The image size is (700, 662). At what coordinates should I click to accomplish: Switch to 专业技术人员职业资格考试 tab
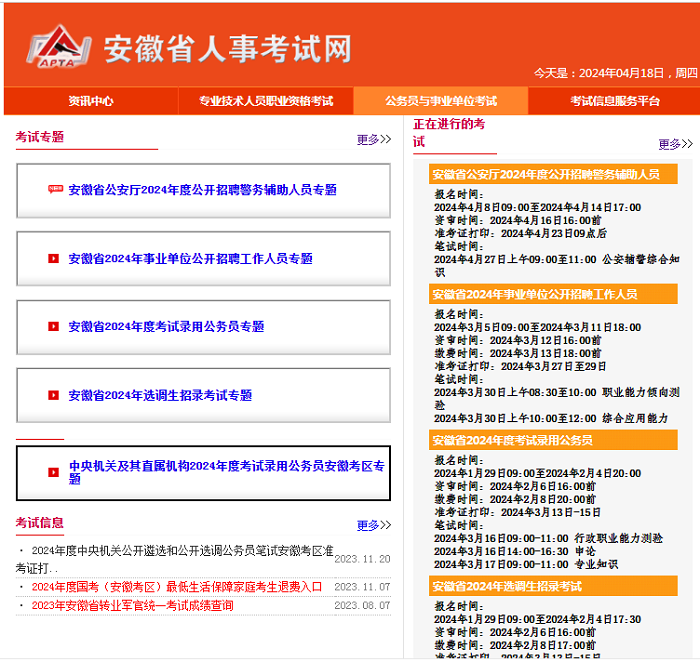tap(265, 101)
